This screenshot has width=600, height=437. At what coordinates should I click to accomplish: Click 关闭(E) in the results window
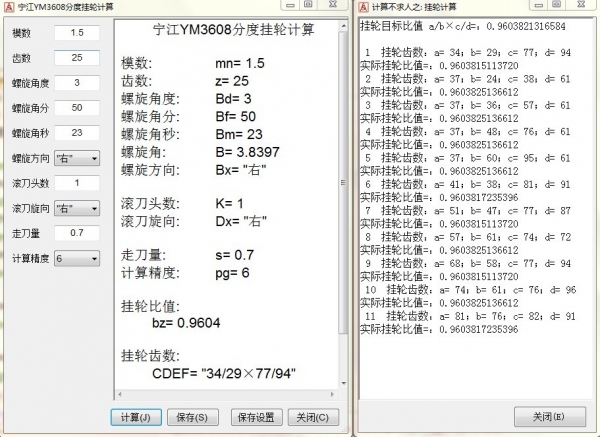click(x=550, y=417)
